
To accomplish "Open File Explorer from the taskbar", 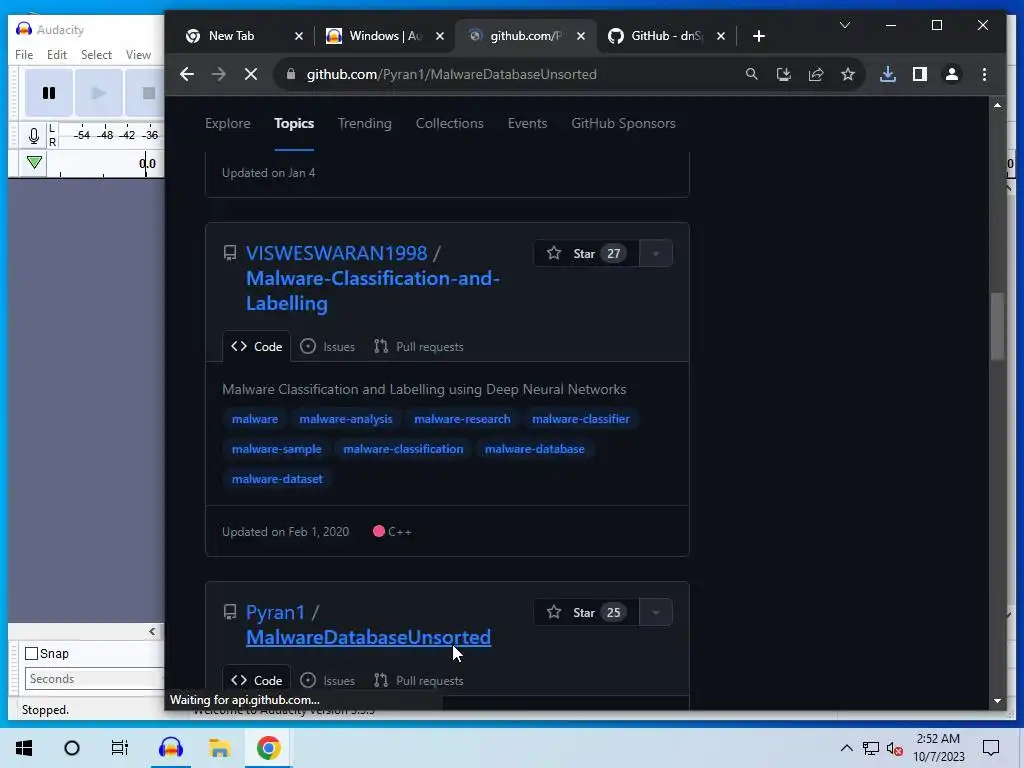I will [219, 748].
